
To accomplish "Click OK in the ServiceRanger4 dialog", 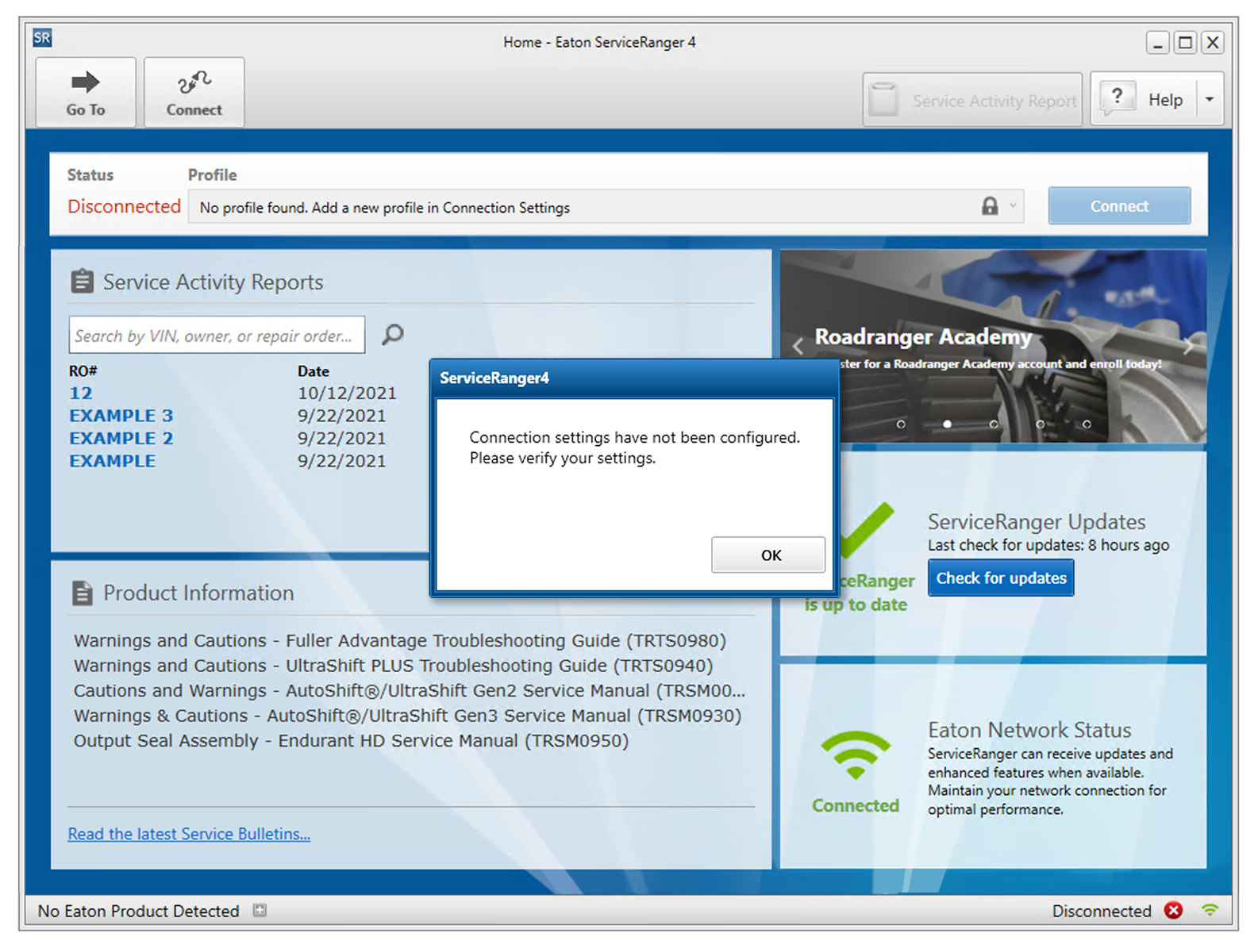I will point(768,555).
